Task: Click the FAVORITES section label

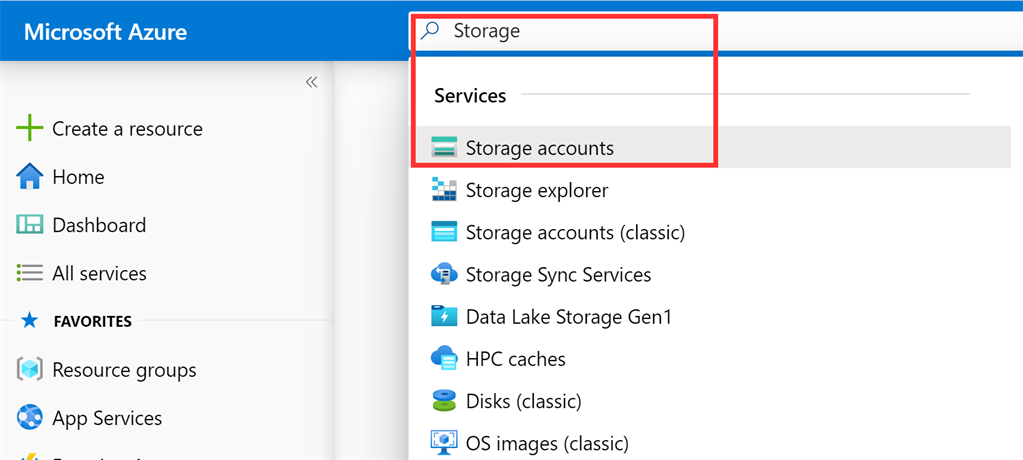Action: [93, 321]
